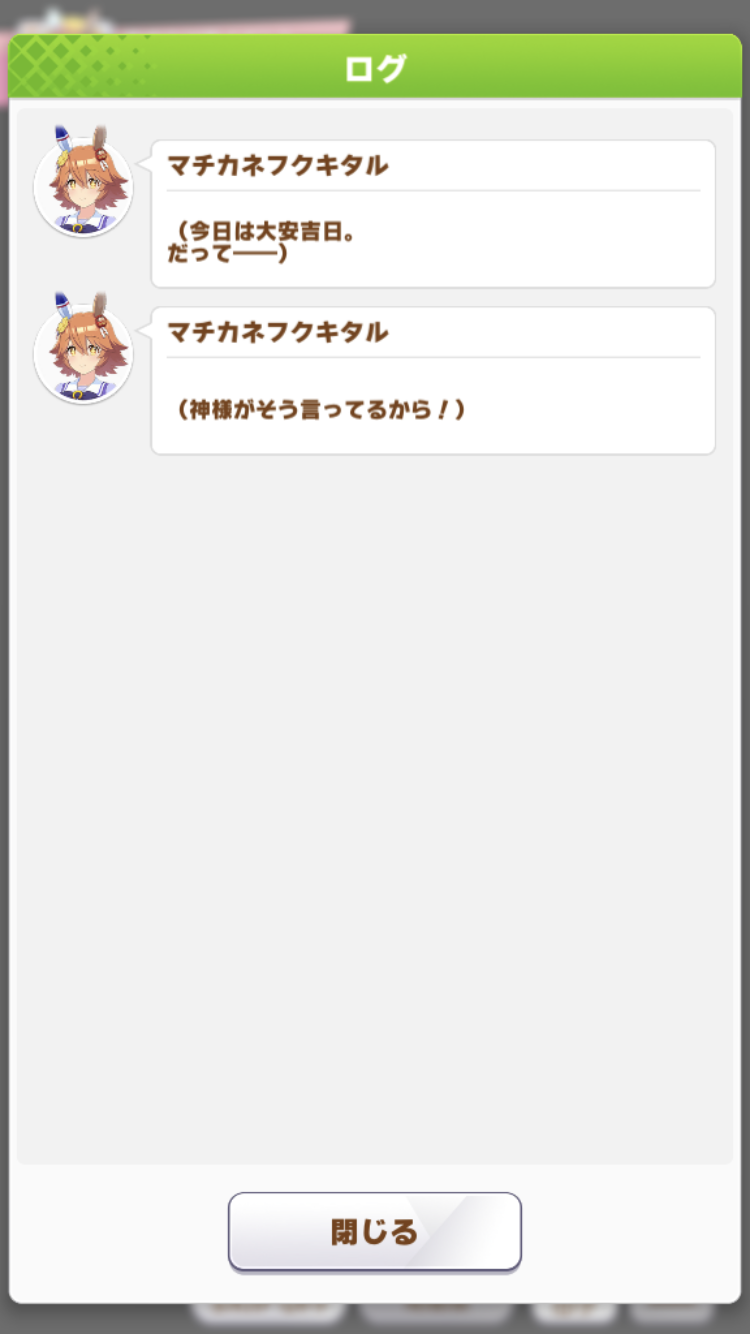Click the divider line under first speaker name

click(433, 190)
